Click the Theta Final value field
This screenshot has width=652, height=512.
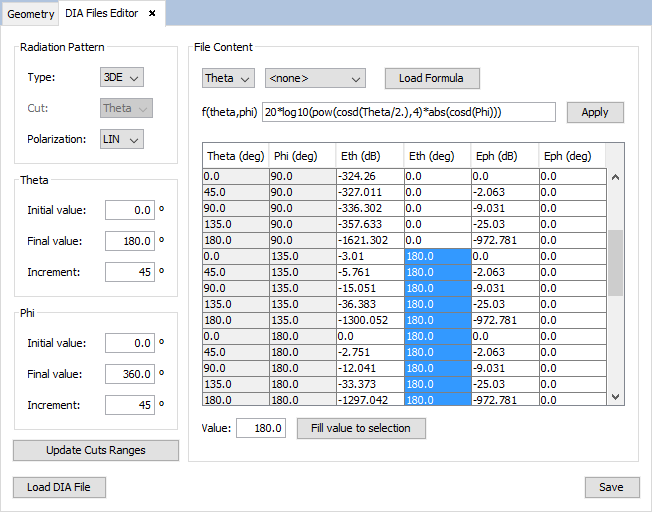click(130, 241)
